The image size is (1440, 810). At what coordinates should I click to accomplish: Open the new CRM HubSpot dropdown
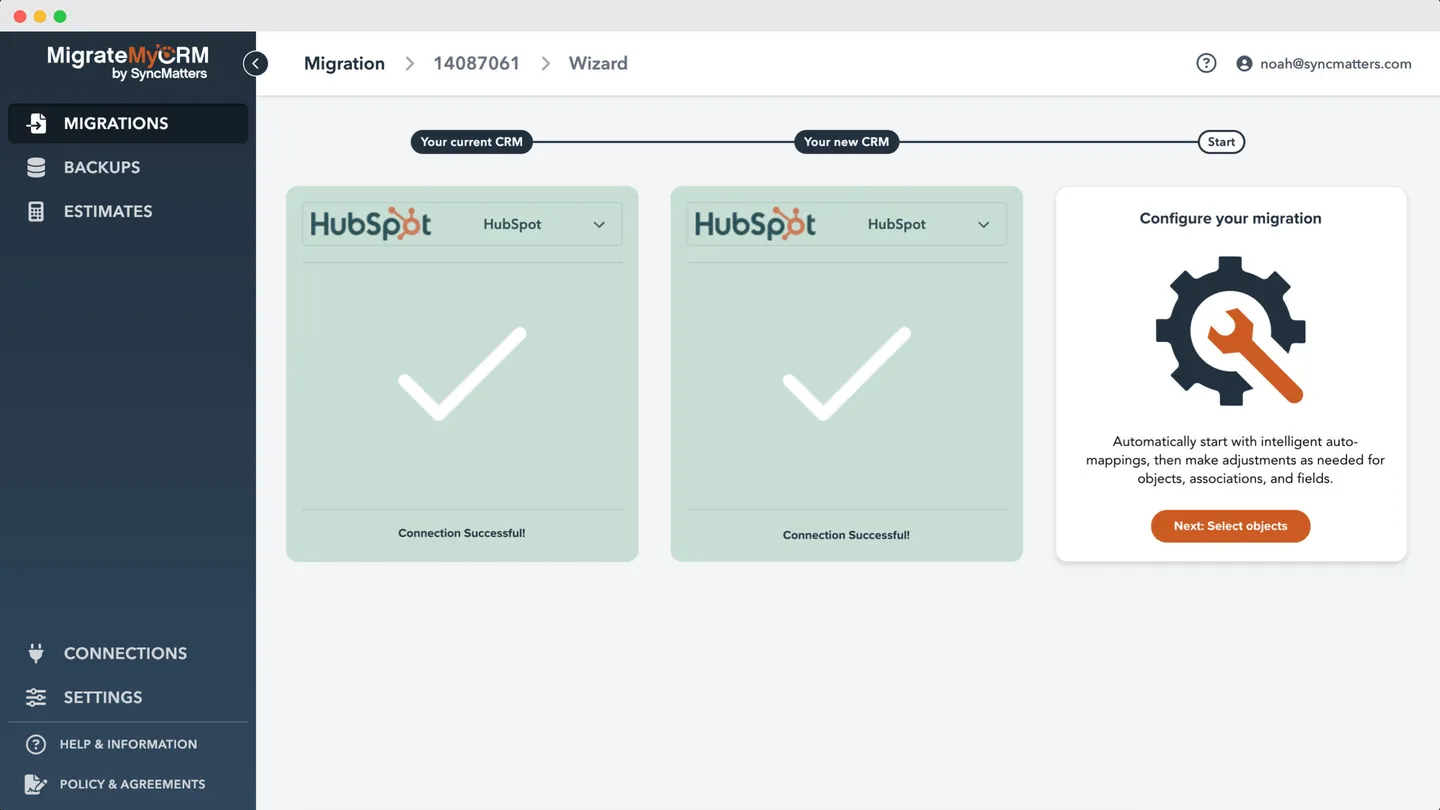coord(846,224)
